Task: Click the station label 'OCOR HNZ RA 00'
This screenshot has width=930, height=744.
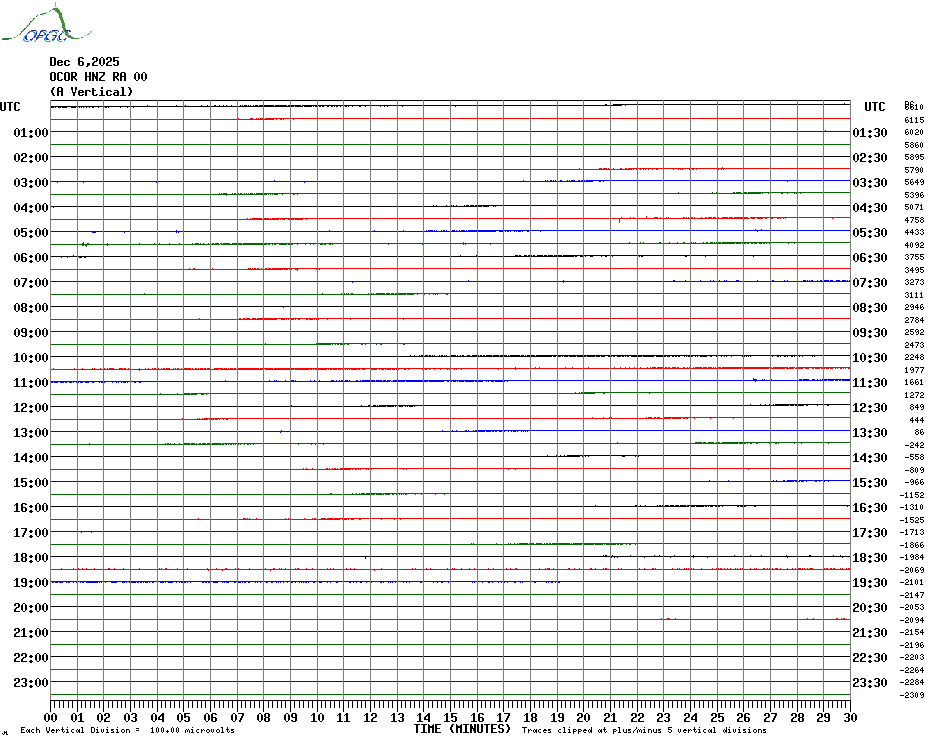Action: pos(98,77)
